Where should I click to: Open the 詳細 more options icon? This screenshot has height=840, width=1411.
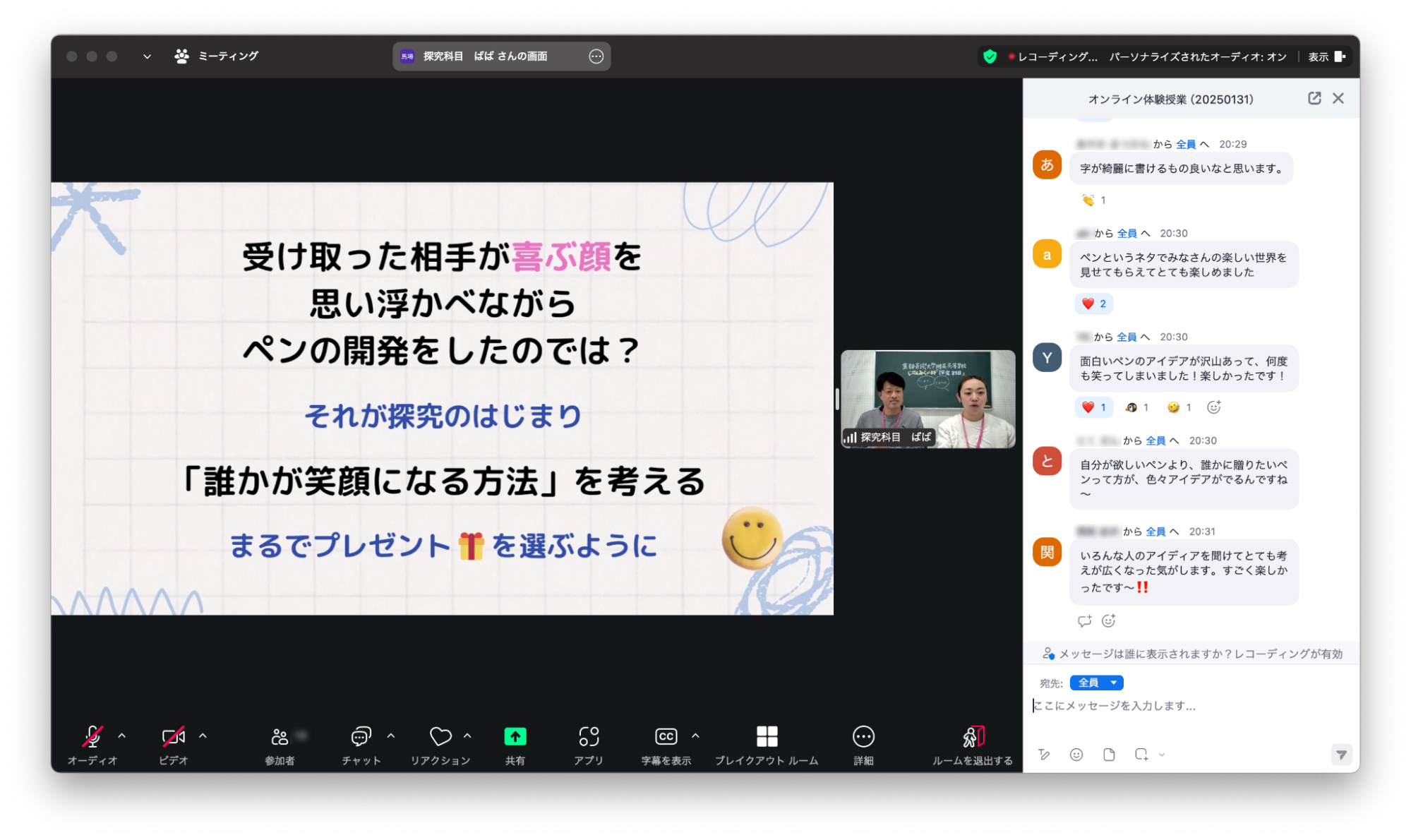(x=863, y=736)
